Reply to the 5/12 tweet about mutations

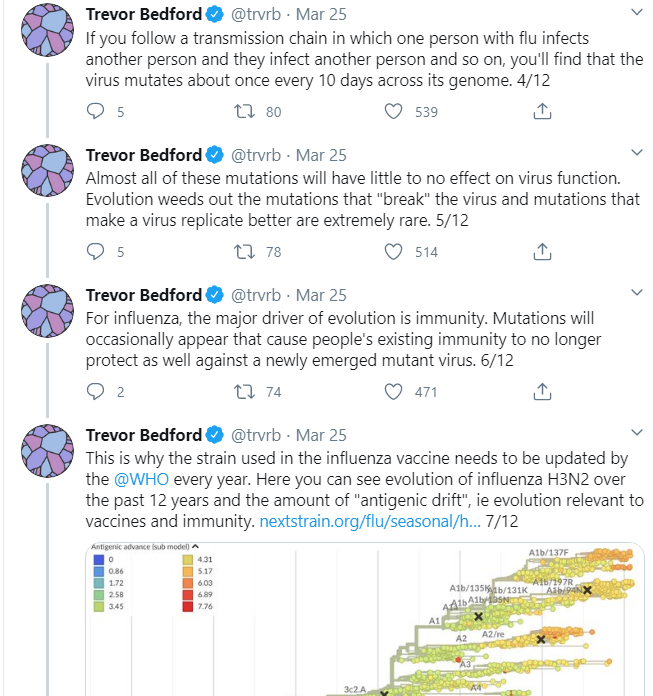pyautogui.click(x=95, y=251)
